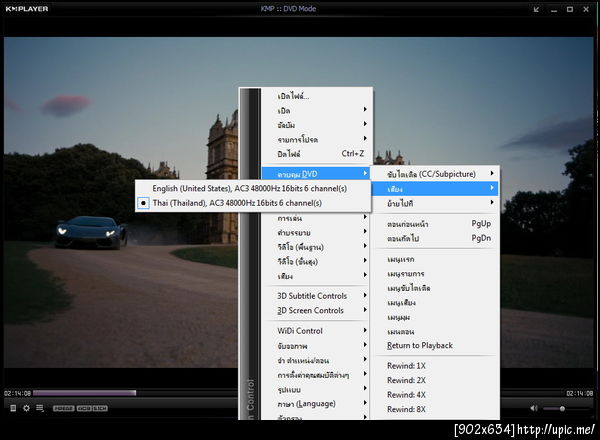Open the จำ ตำแหน่ง/ตอน menu entry

[x=315, y=360]
